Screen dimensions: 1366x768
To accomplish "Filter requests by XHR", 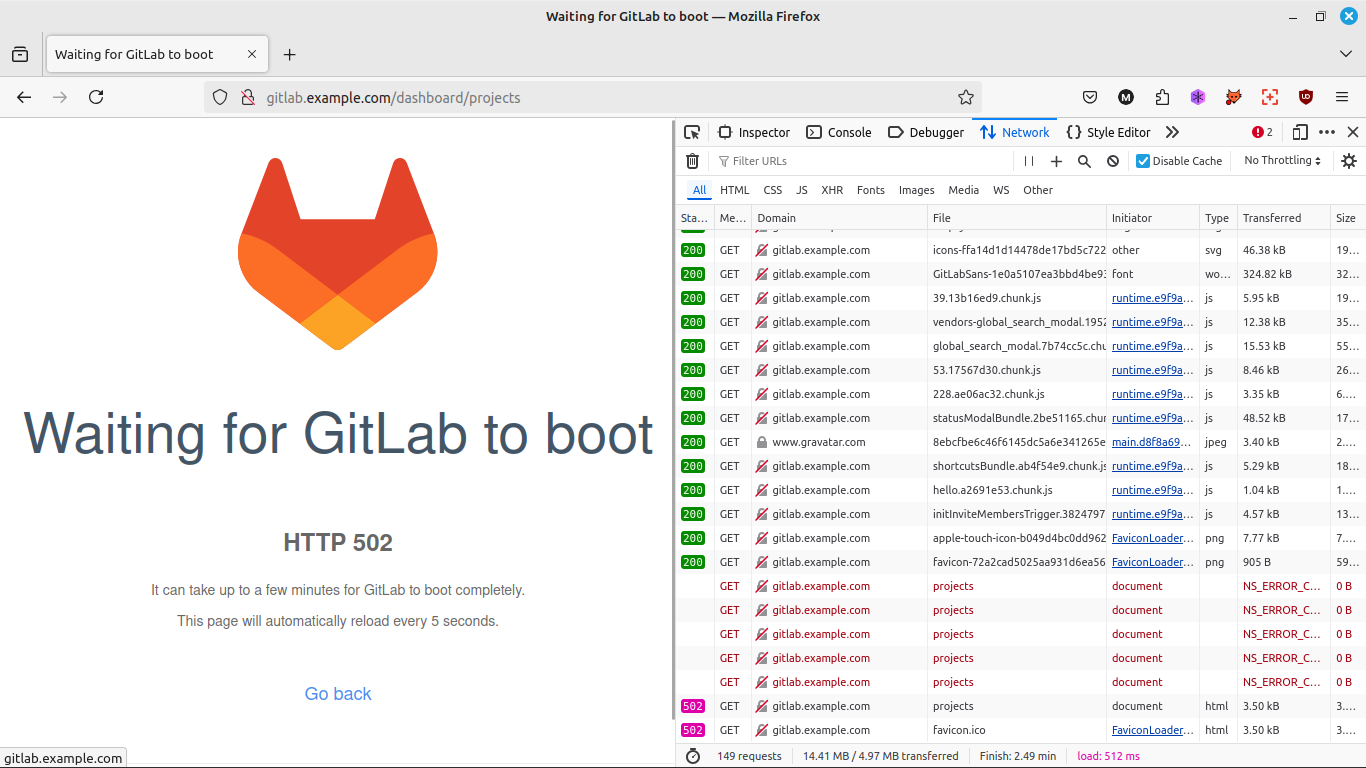I will point(832,190).
